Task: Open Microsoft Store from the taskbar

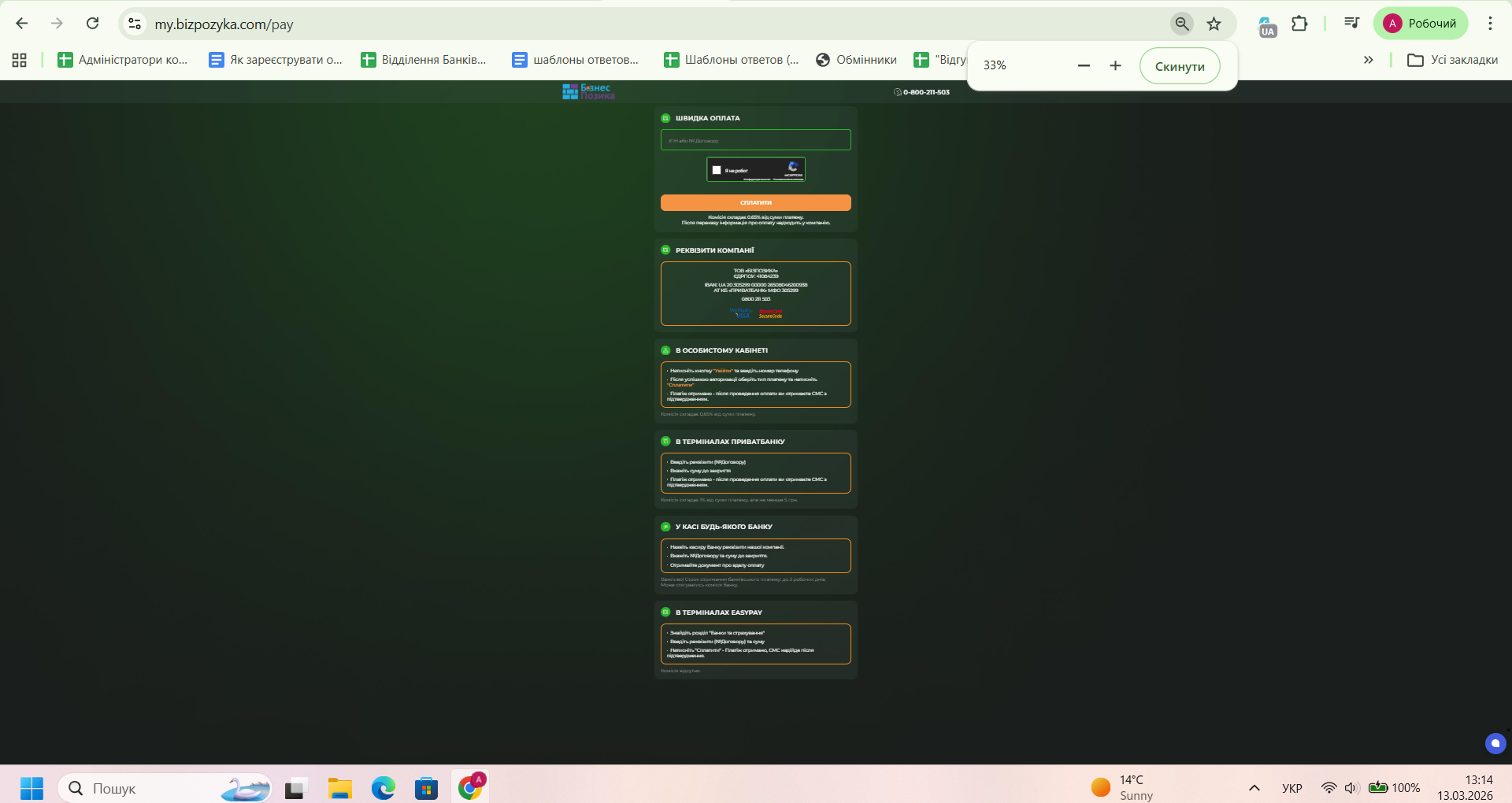Action: coord(426,788)
